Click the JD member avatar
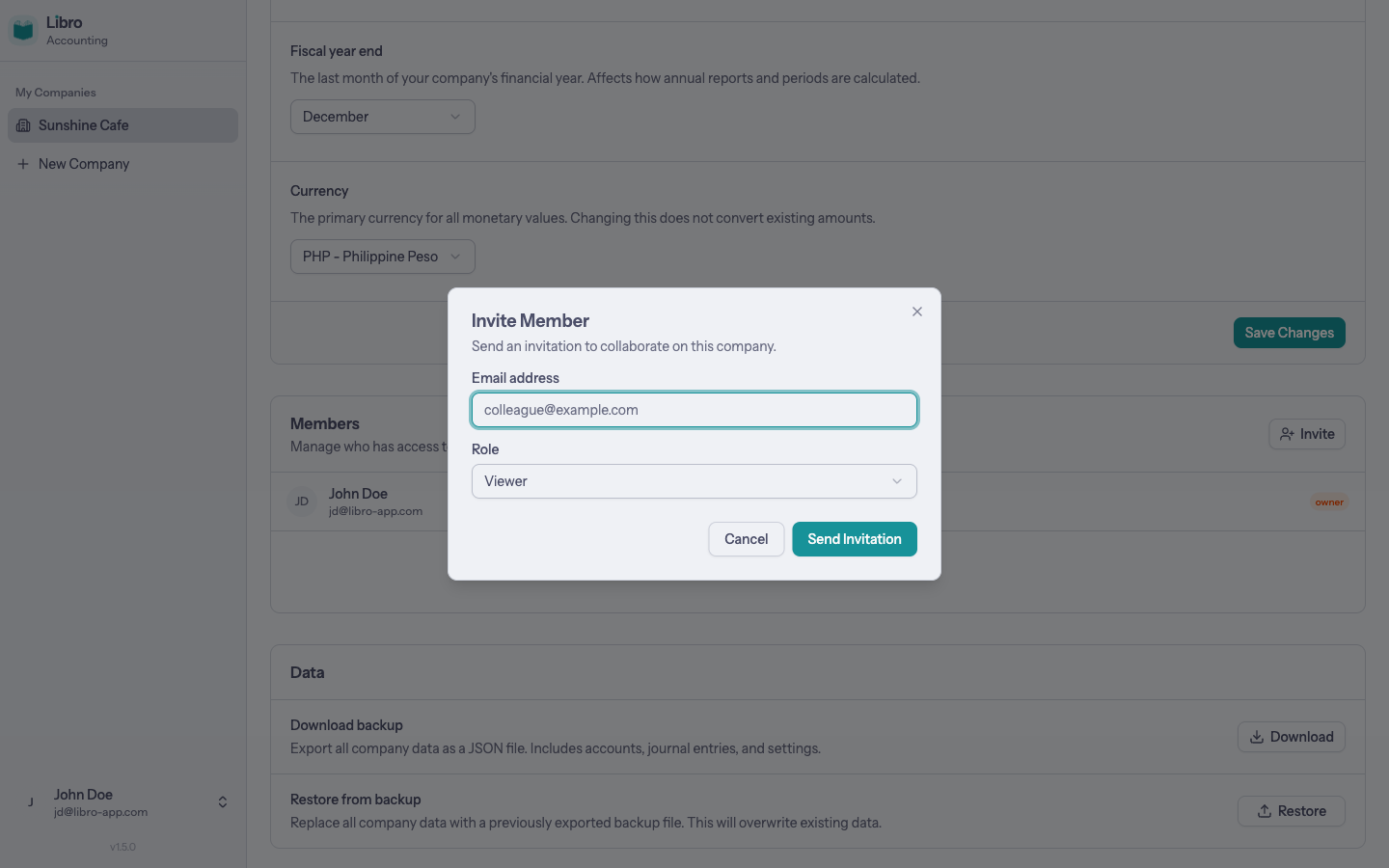This screenshot has width=1389, height=868. tap(302, 502)
